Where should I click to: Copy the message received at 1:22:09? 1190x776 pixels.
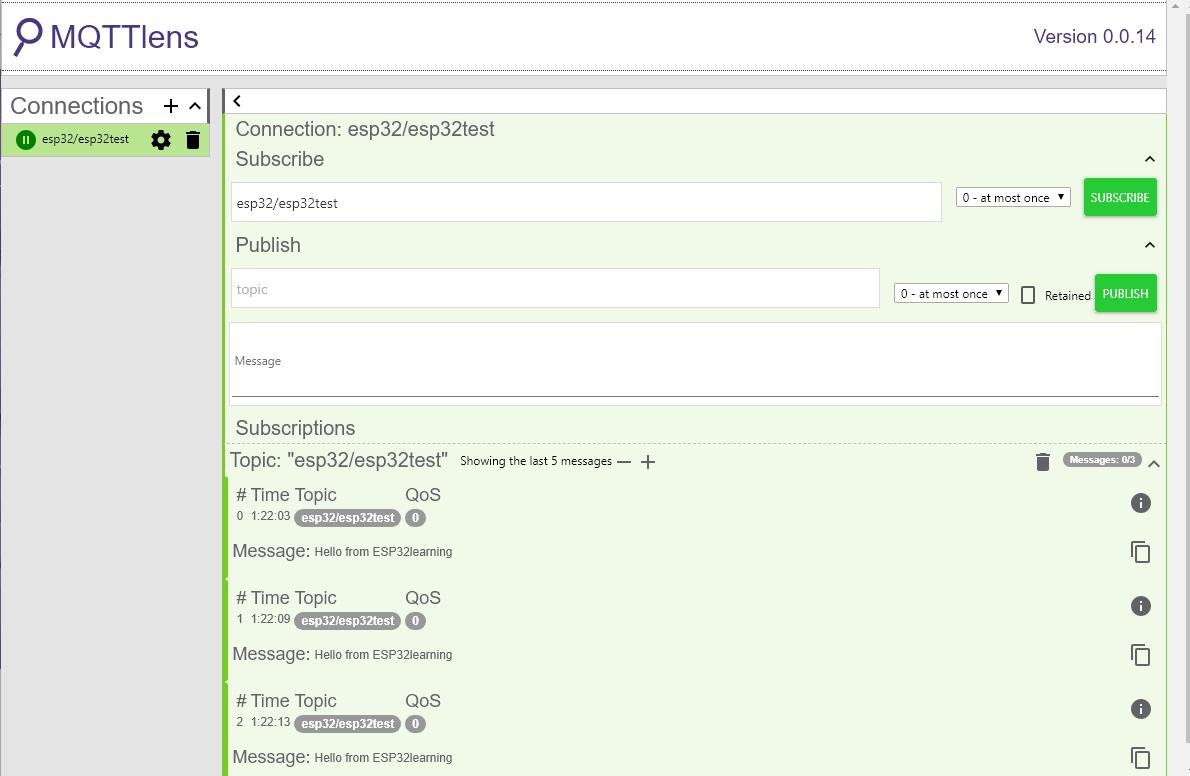tap(1140, 655)
